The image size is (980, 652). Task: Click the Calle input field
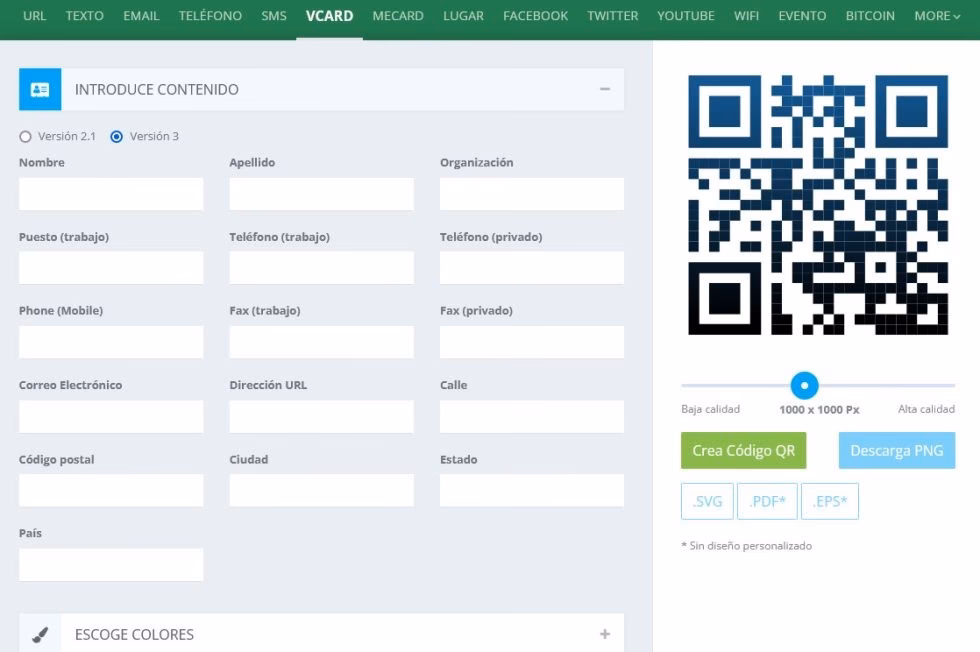click(532, 416)
